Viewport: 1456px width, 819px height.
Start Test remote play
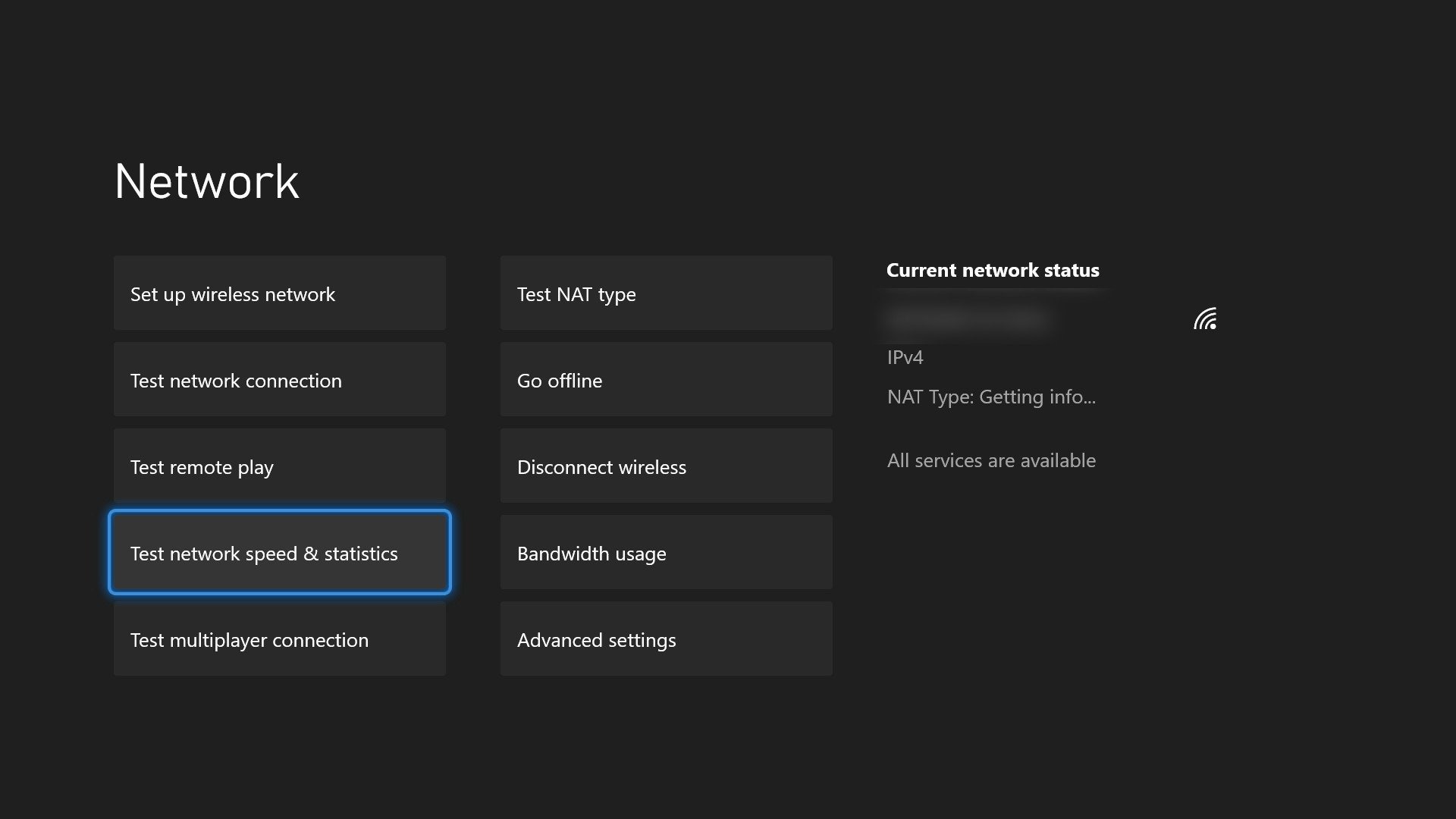[x=278, y=466]
